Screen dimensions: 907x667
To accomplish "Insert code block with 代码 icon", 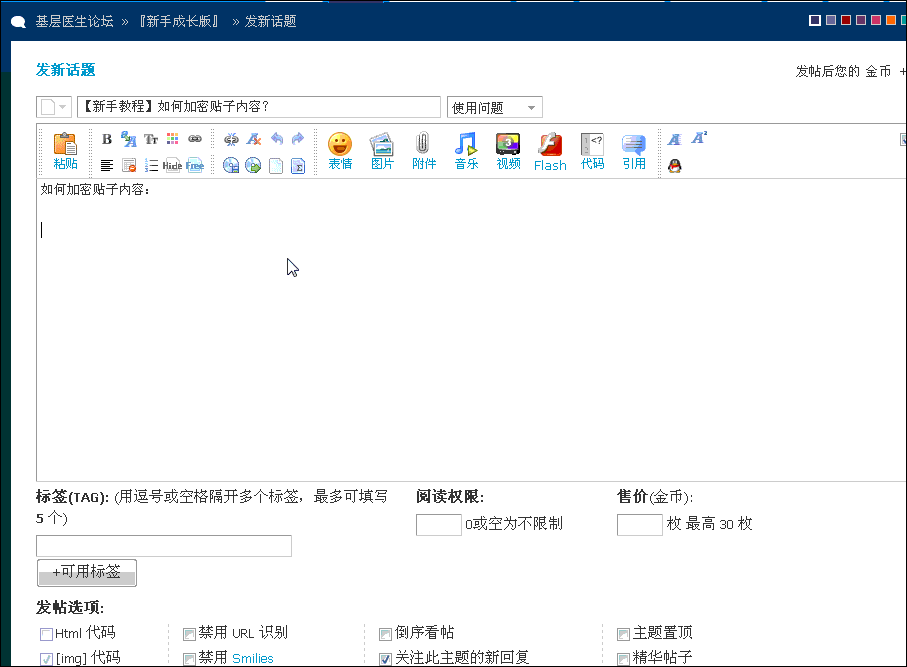I will (x=592, y=150).
